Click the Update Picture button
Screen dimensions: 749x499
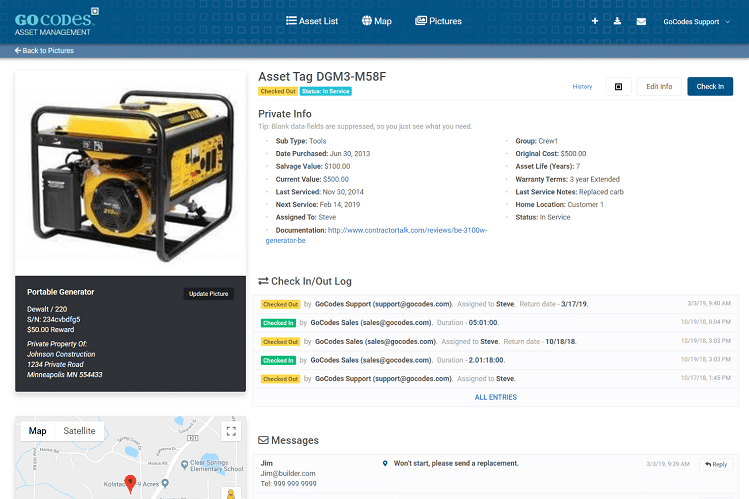[209, 294]
